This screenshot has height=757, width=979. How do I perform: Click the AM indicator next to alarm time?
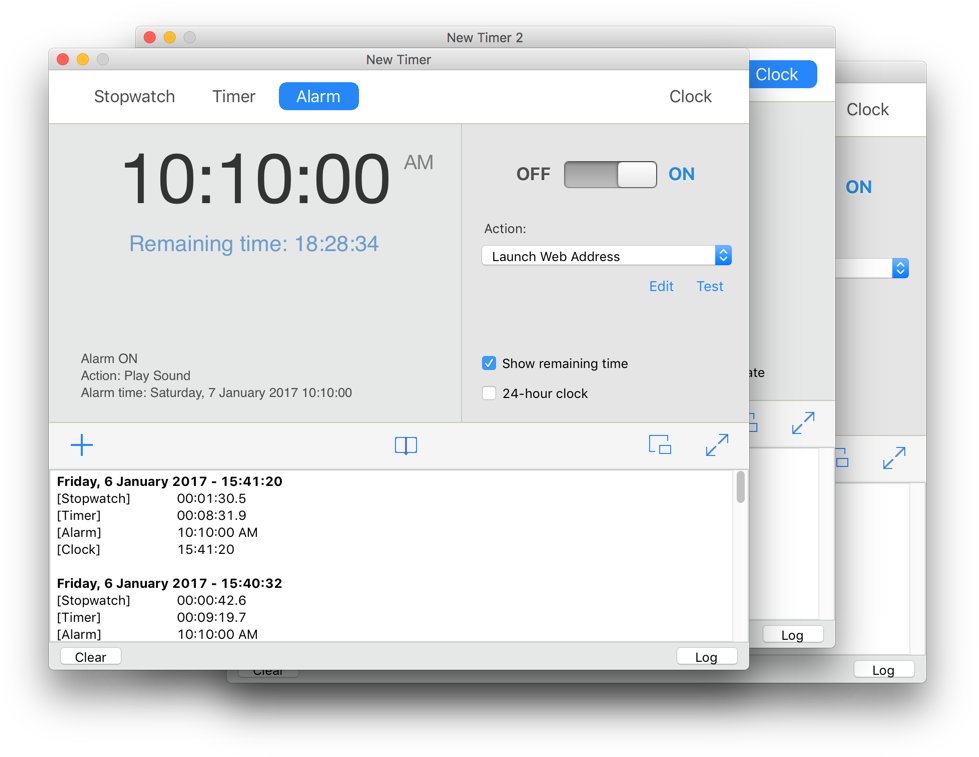tap(418, 162)
